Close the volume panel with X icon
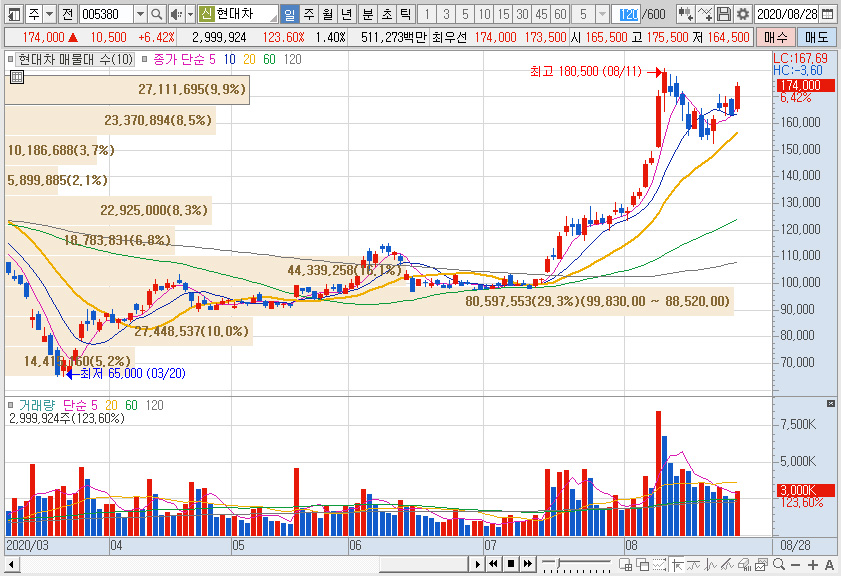The image size is (841, 576). pos(831,403)
